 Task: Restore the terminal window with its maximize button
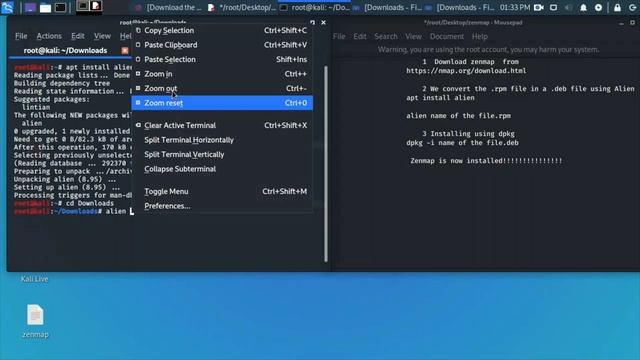tap(312, 22)
